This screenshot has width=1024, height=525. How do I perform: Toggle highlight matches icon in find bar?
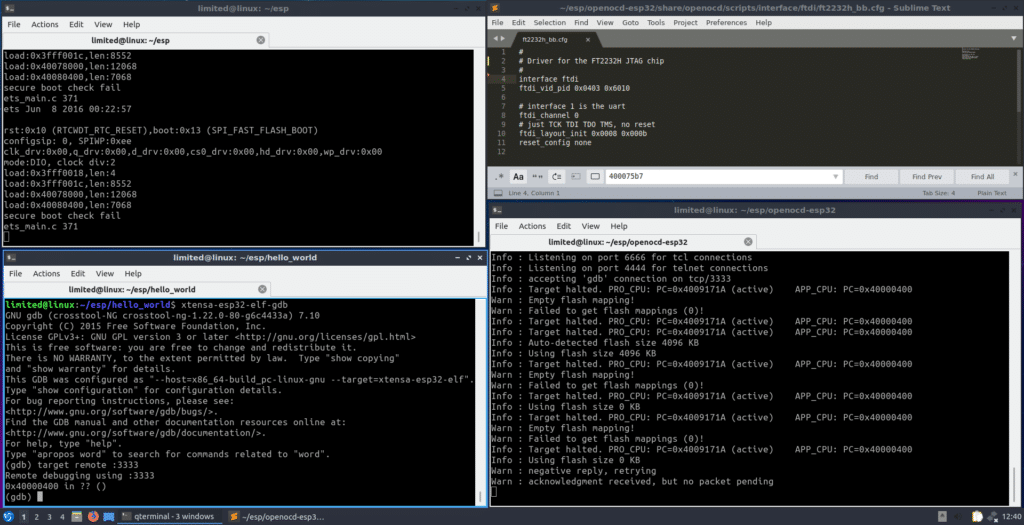pyautogui.click(x=594, y=177)
